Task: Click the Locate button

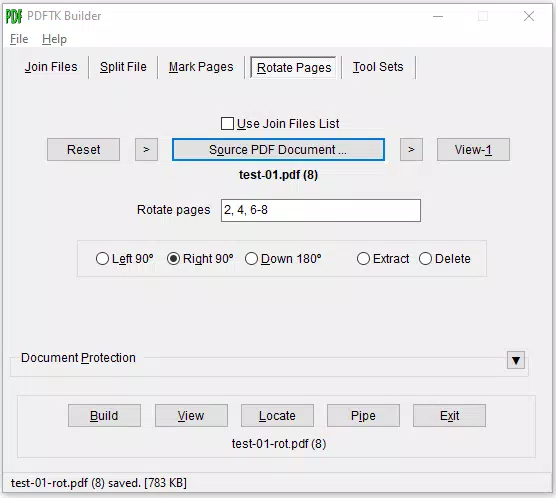Action: click(277, 416)
